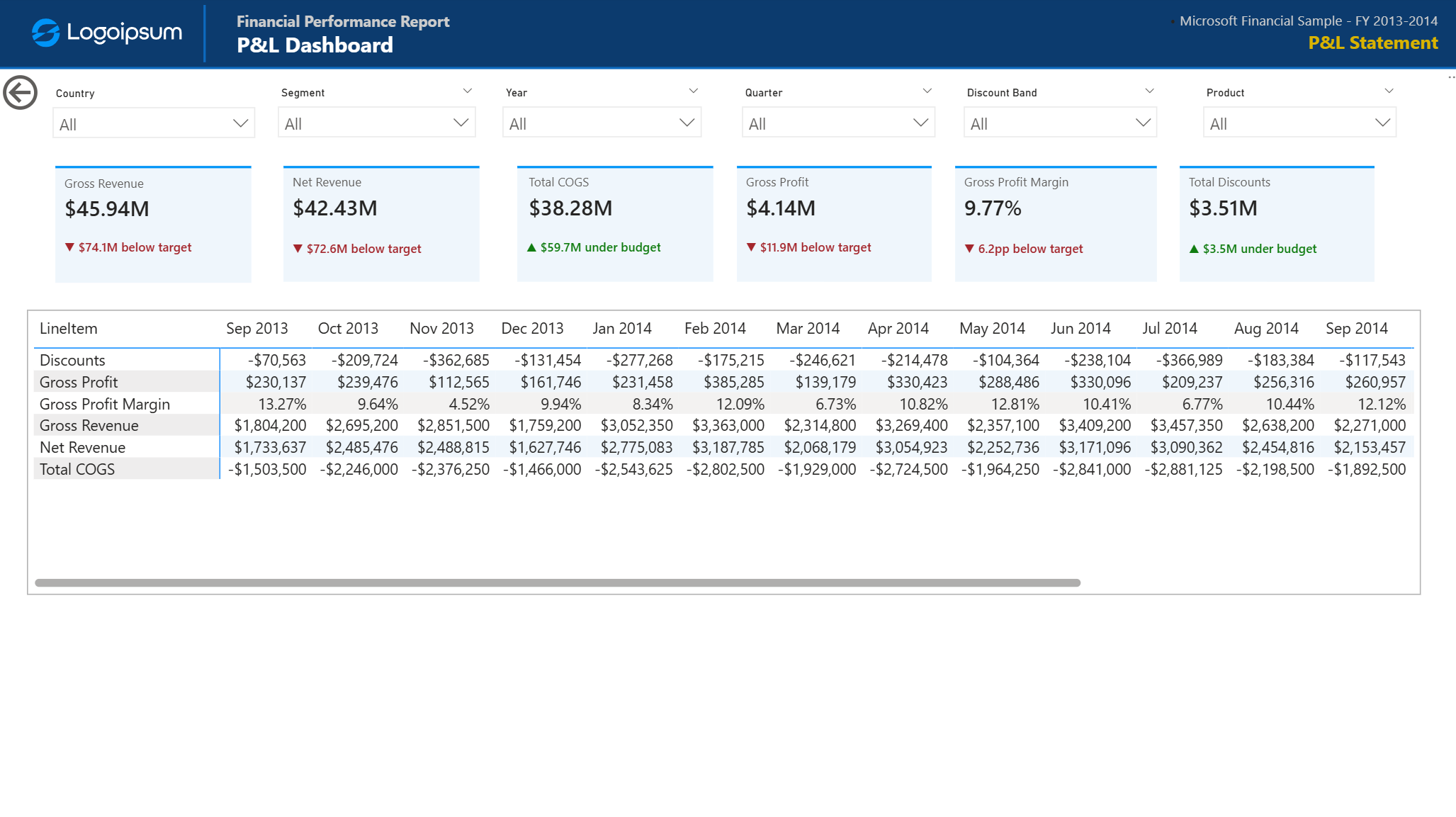1456x817 pixels.
Task: Expand the Segment slicer header chevron
Action: [468, 91]
